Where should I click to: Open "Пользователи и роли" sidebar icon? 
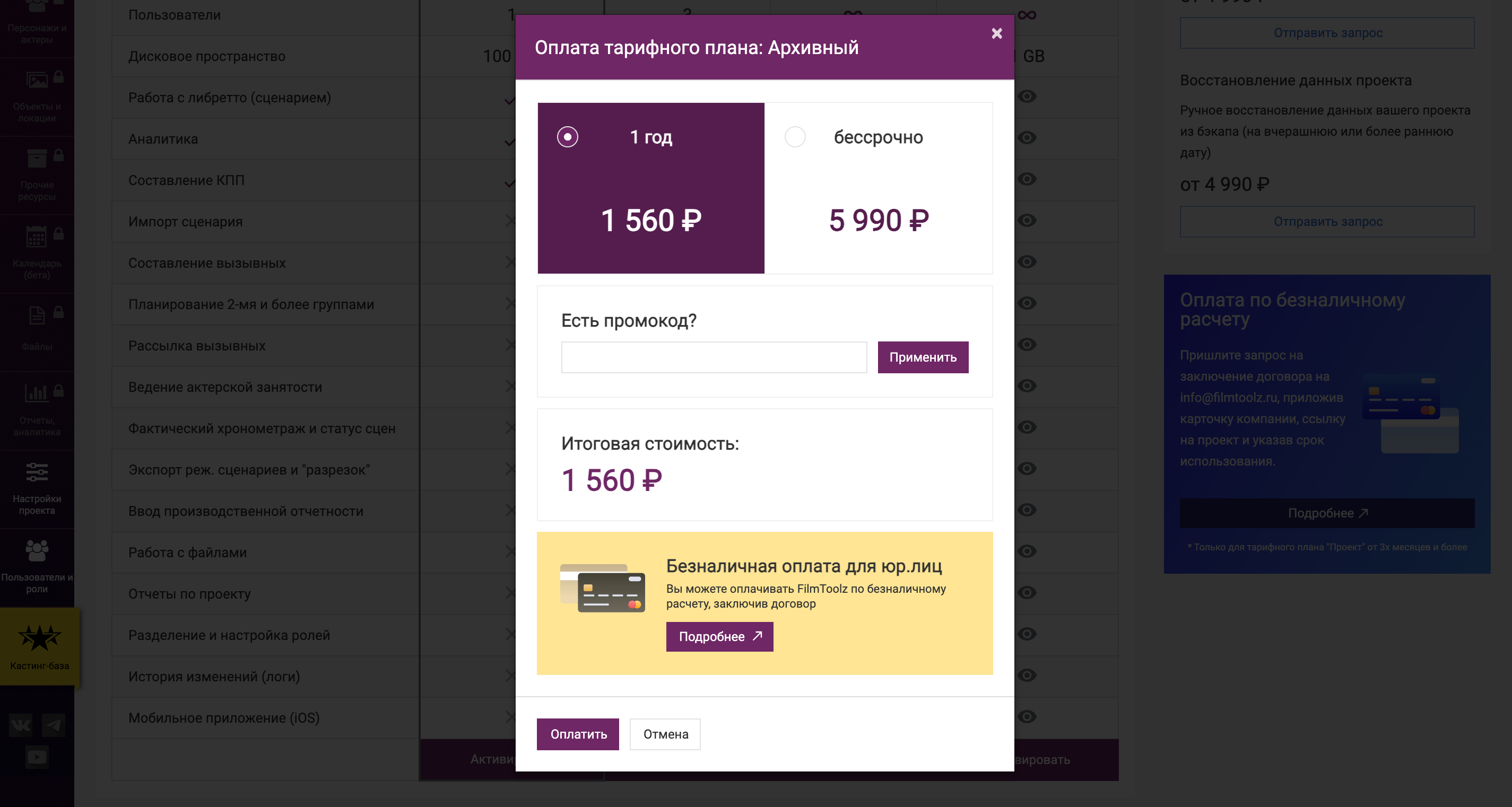click(x=37, y=551)
